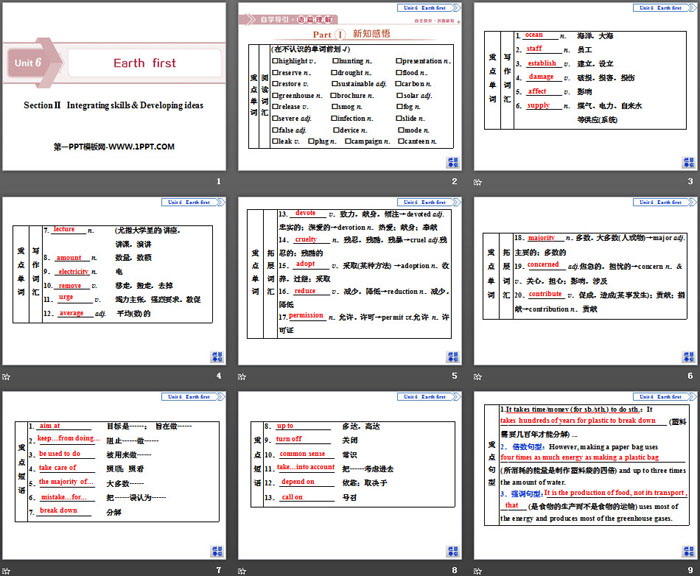Click the animation star icon under slide 9
700x576 pixels.
[x=478, y=569]
